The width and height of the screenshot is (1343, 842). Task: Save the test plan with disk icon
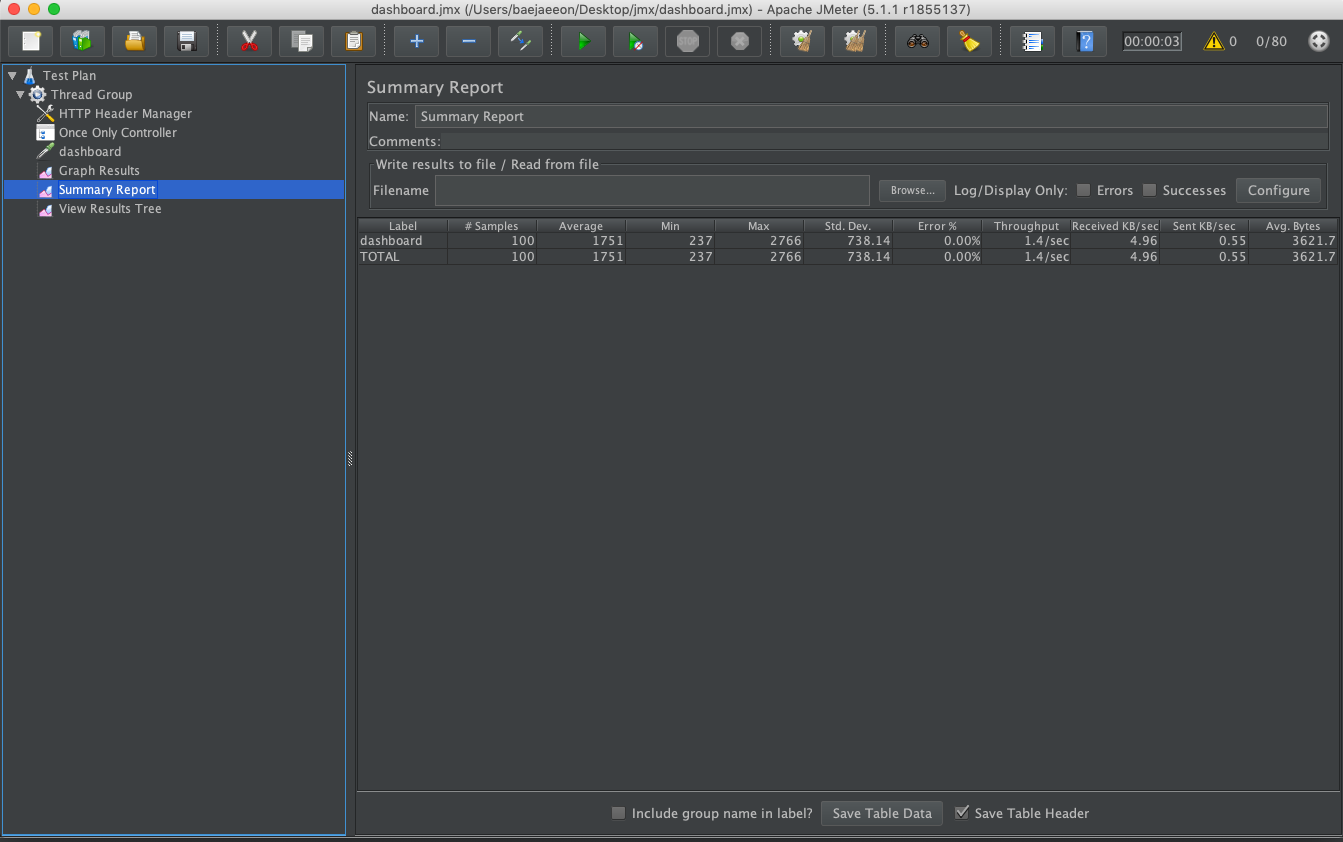(186, 41)
